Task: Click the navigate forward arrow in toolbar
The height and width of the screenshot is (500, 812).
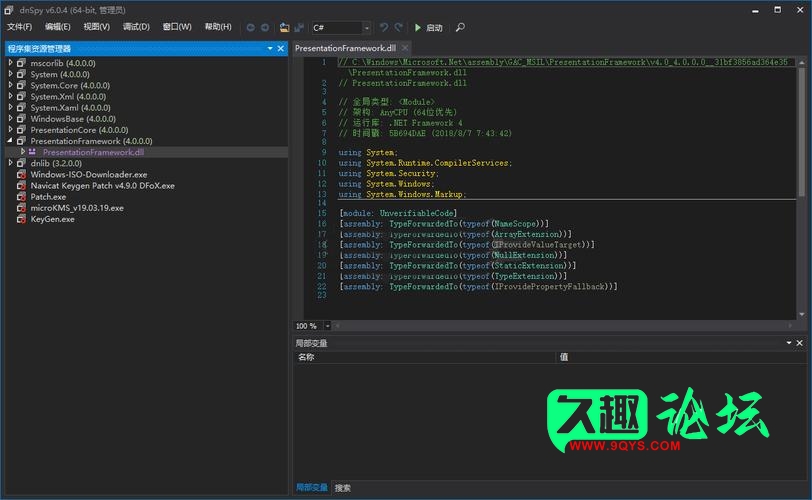Action: [x=265, y=27]
